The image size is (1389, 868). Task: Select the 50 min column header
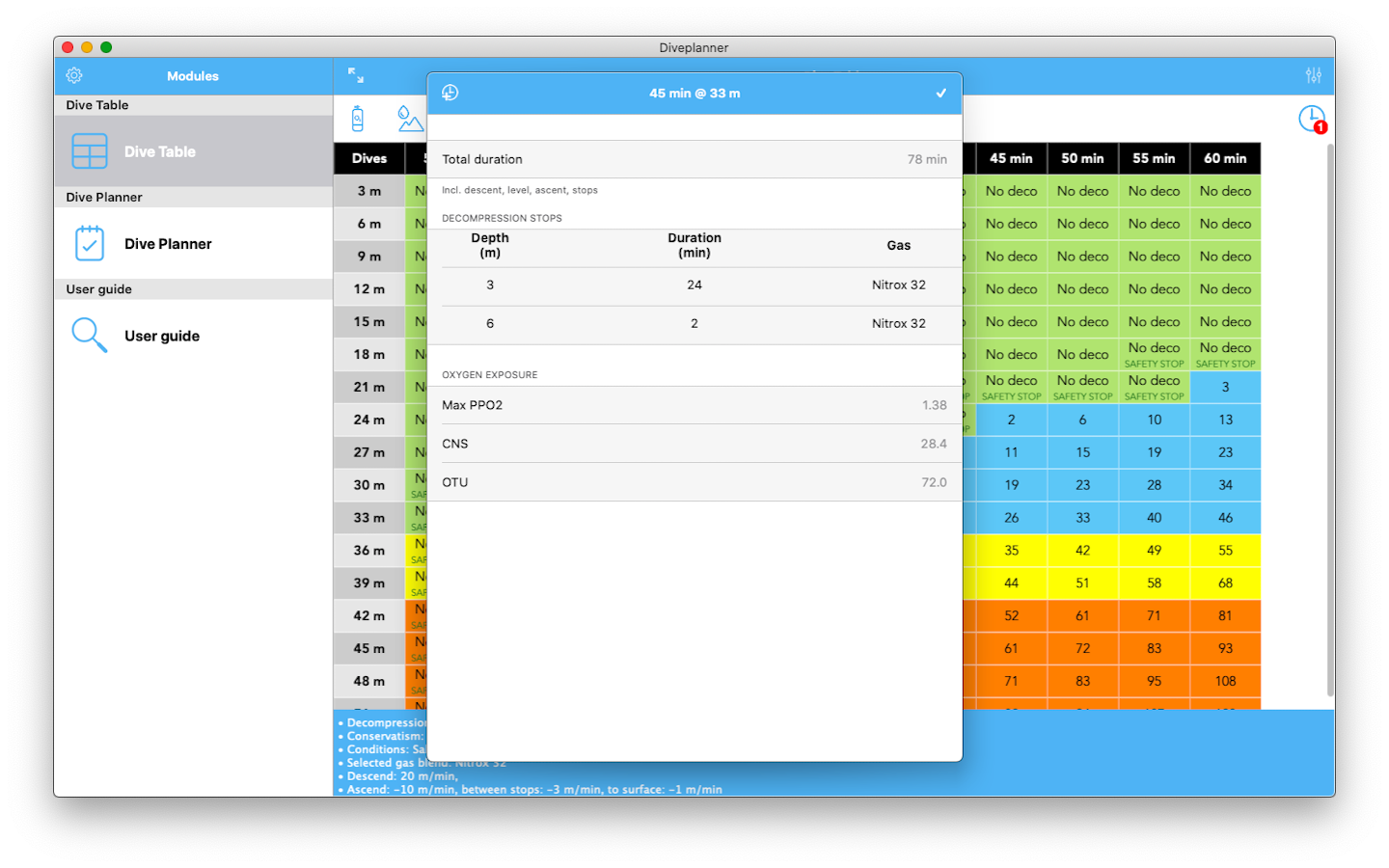pyautogui.click(x=1082, y=158)
